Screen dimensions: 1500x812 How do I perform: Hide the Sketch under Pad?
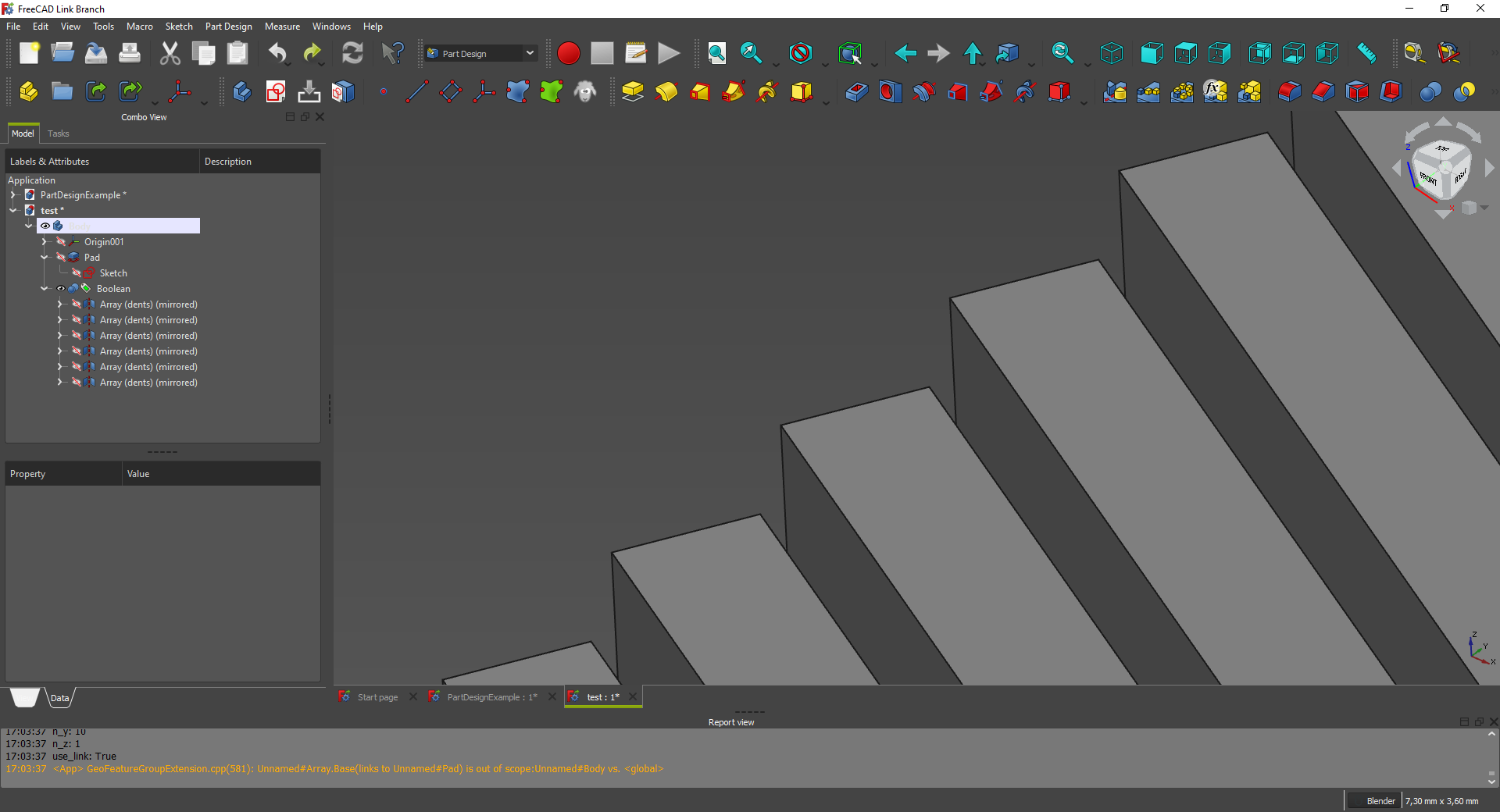click(76, 272)
